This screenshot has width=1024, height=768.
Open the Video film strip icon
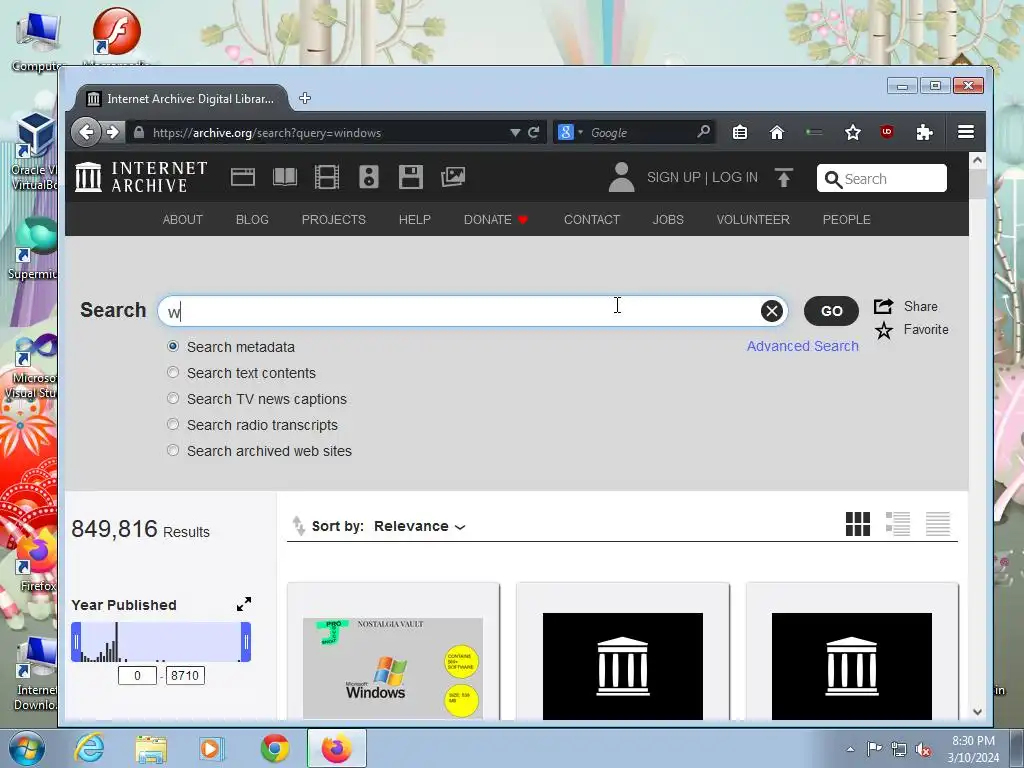pyautogui.click(x=327, y=177)
